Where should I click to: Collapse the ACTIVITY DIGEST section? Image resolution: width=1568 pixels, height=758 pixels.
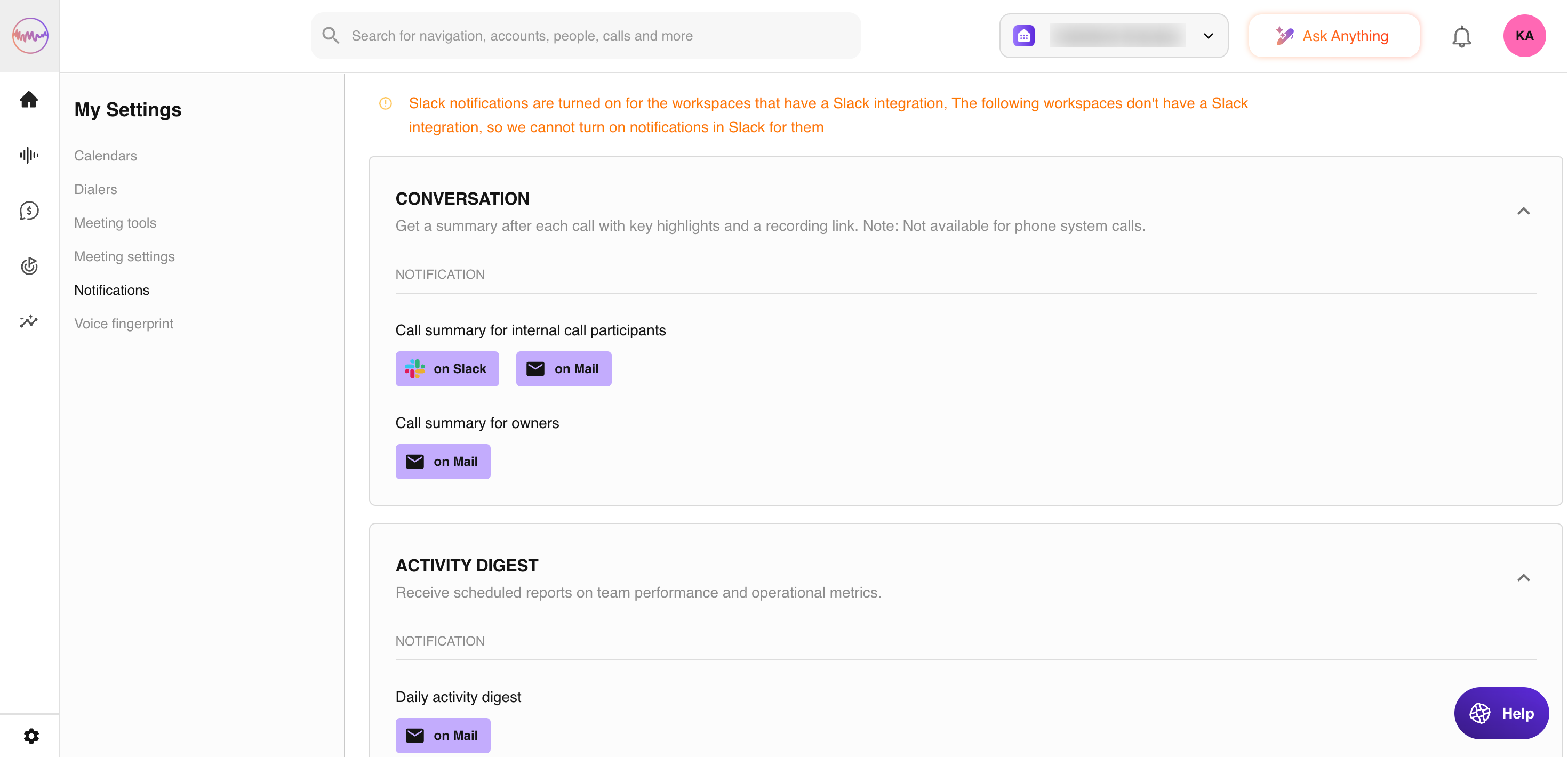pos(1523,578)
